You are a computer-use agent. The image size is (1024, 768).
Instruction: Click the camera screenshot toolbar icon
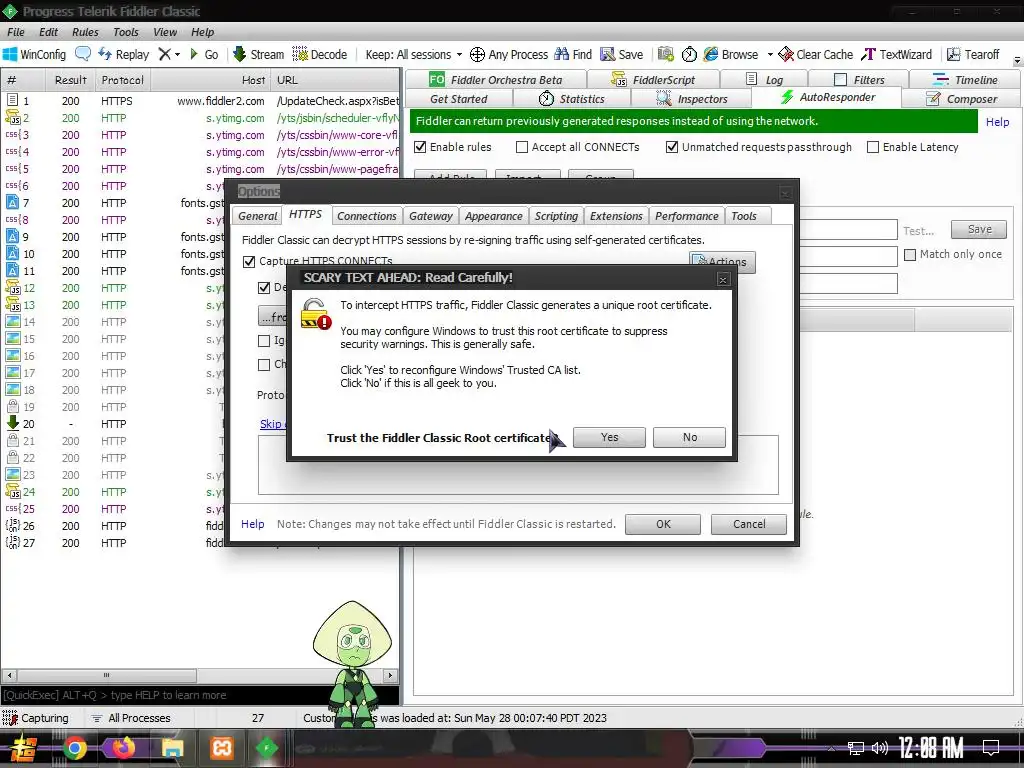665,54
